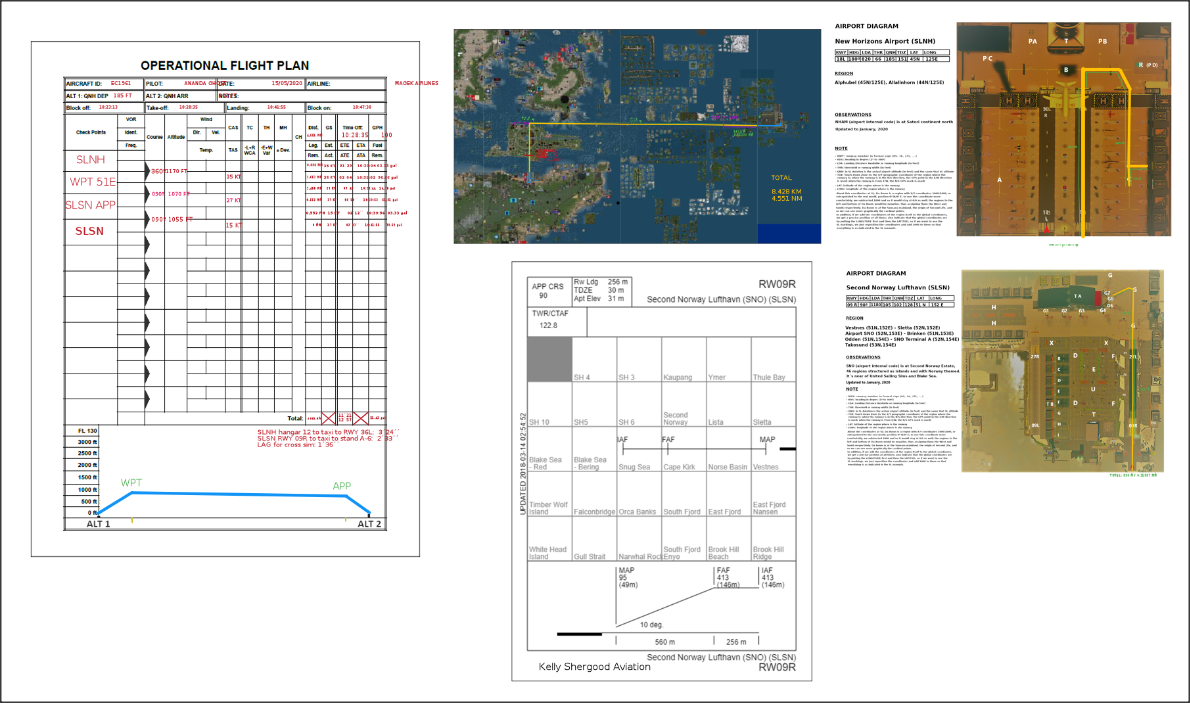Click the ALT 2 label below profile
This screenshot has height=703, width=1190.
370,524
